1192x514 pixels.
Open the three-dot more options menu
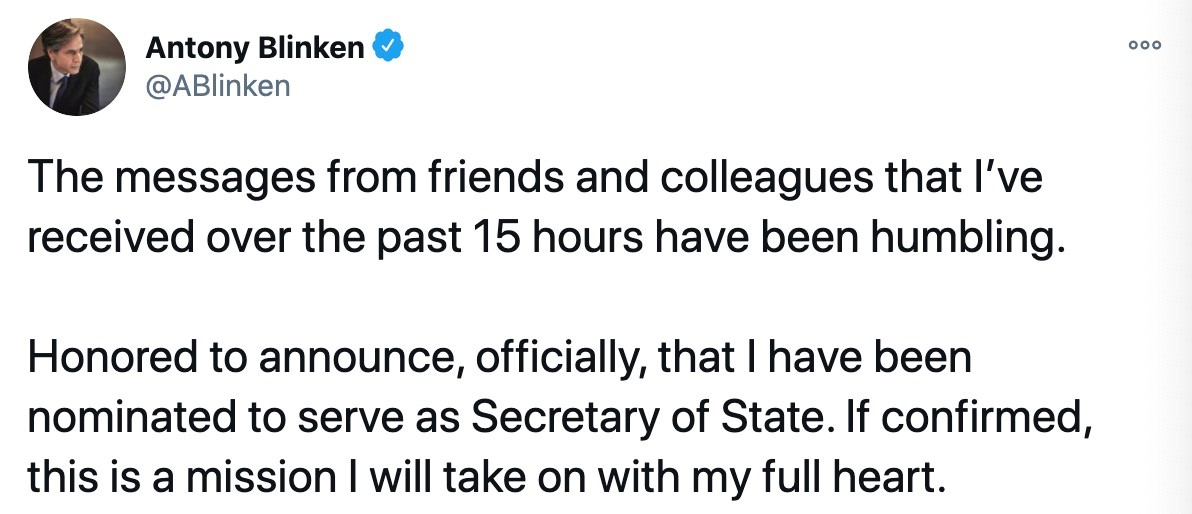click(x=1144, y=46)
